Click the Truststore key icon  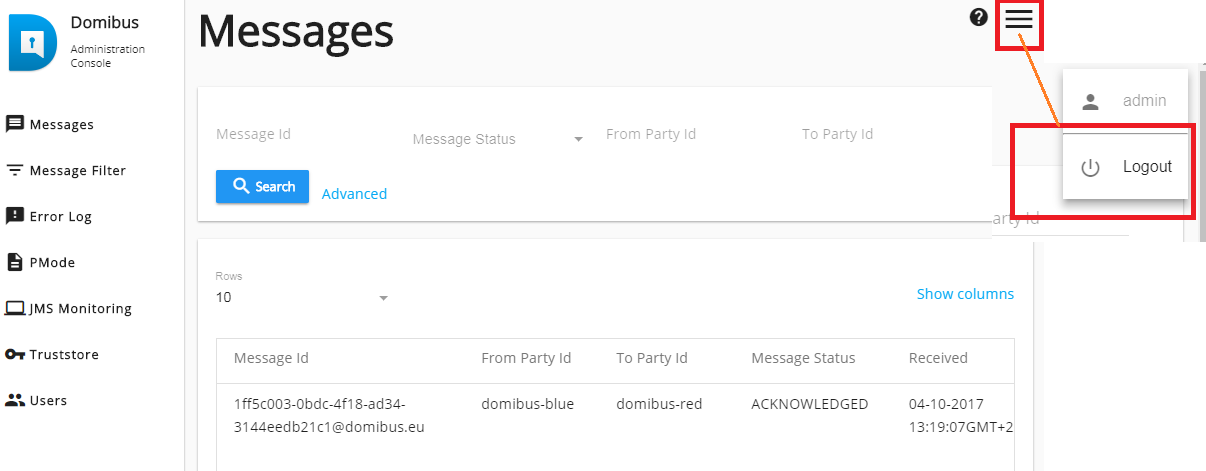tap(15, 354)
